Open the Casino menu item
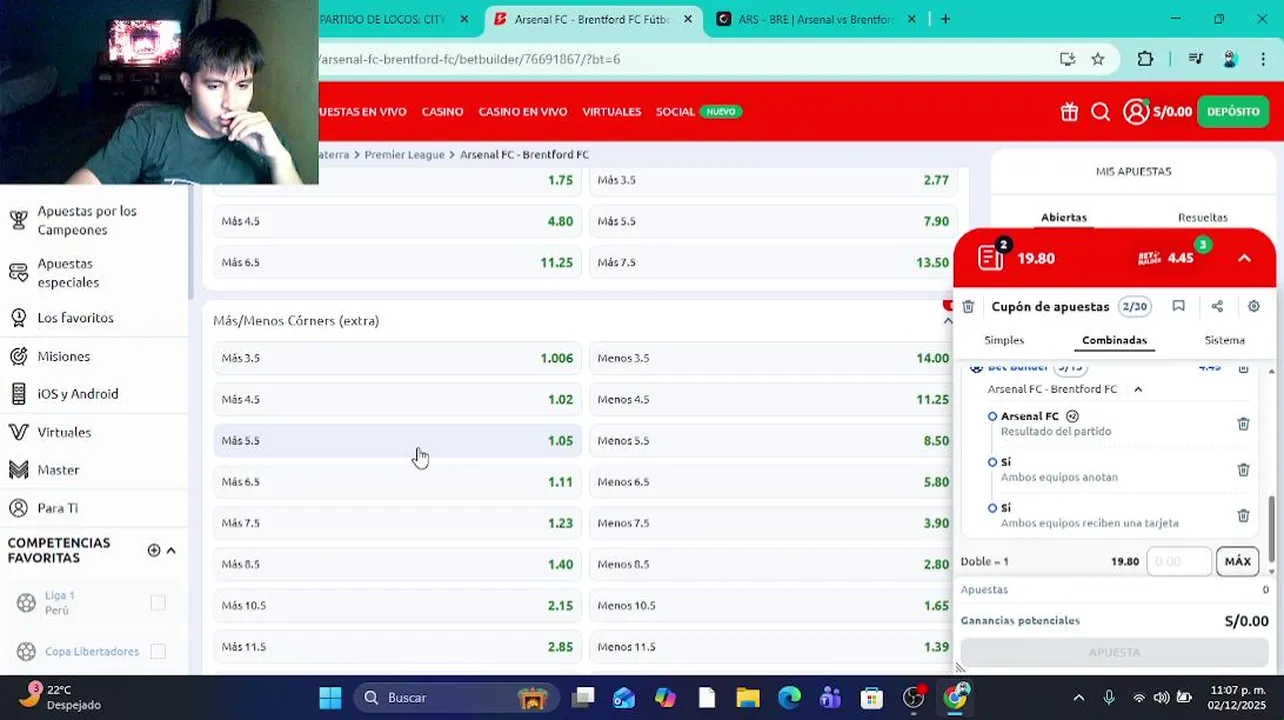 coord(442,112)
